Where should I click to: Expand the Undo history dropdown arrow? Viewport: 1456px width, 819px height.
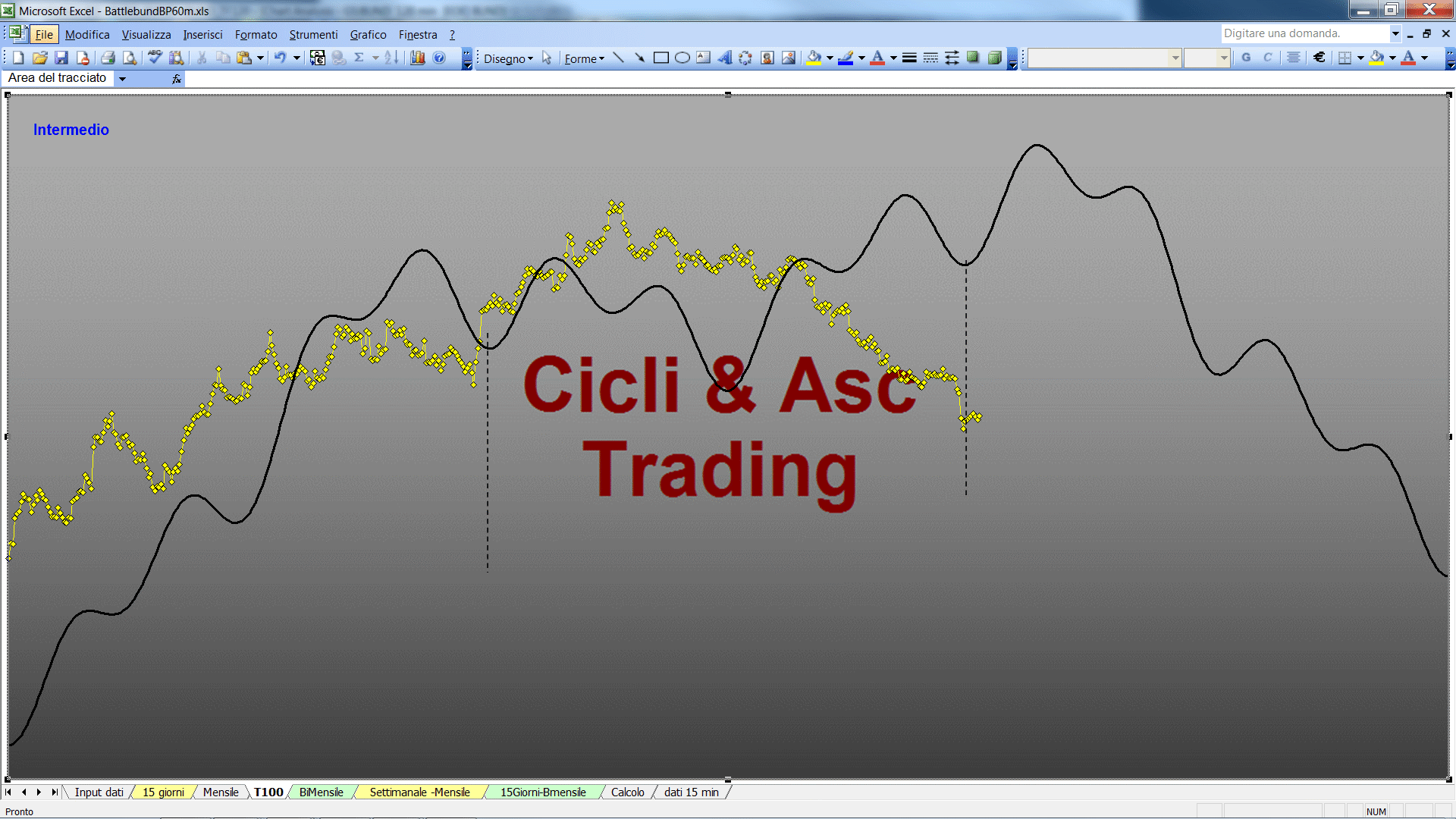297,58
